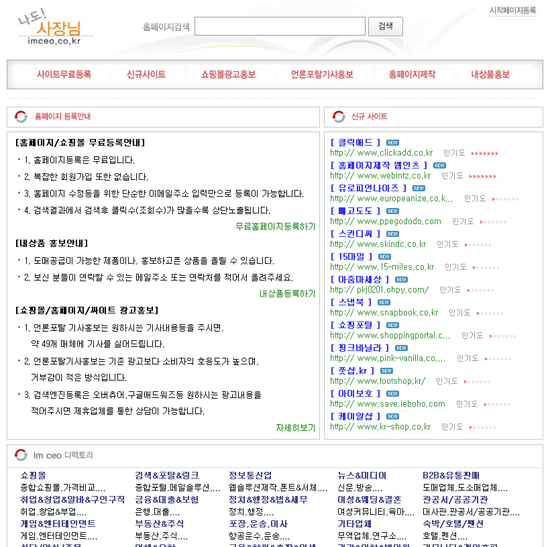Click the new badge next to 스킨디씨
Viewport: 550px width, 547px height.
point(393,234)
